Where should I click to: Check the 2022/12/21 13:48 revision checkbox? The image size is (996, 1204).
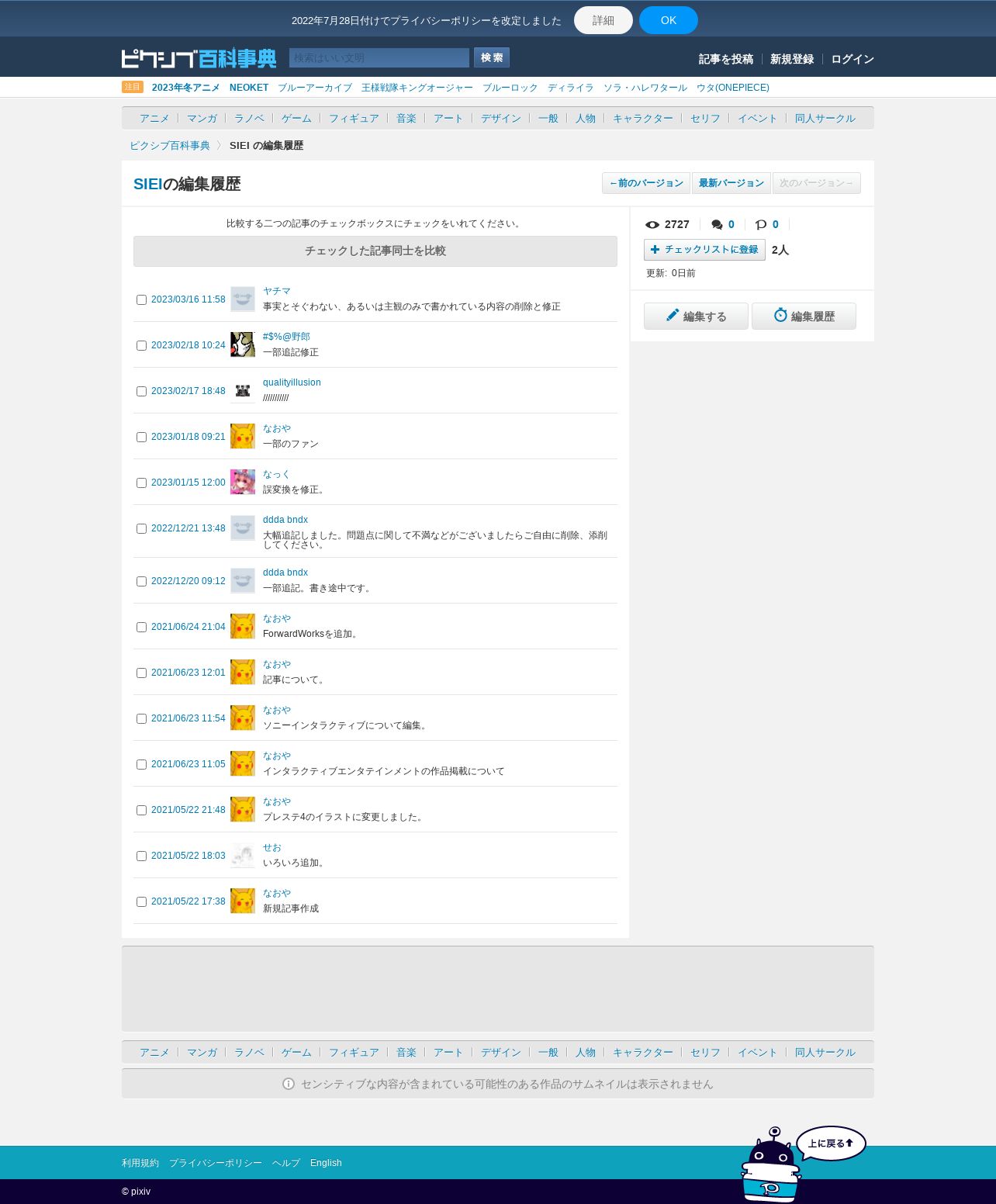141,529
